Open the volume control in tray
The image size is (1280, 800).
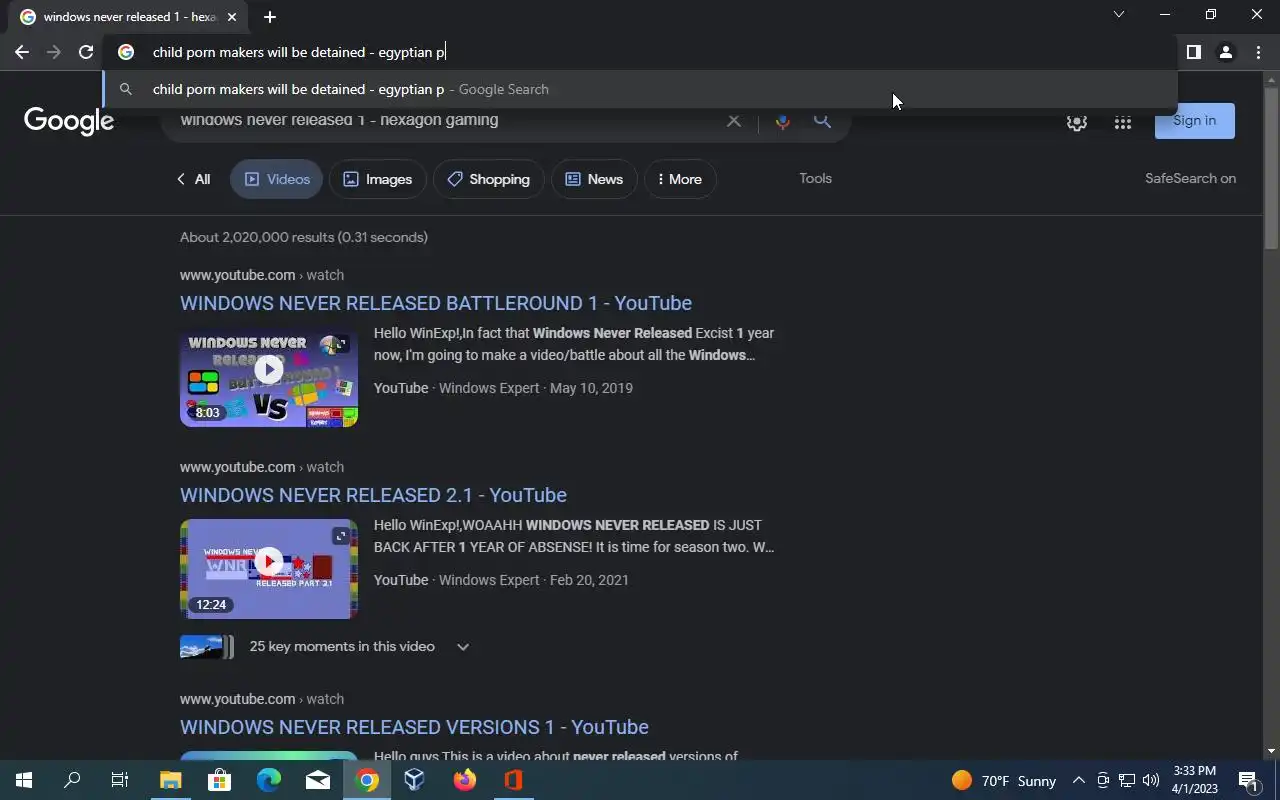click(x=1150, y=780)
